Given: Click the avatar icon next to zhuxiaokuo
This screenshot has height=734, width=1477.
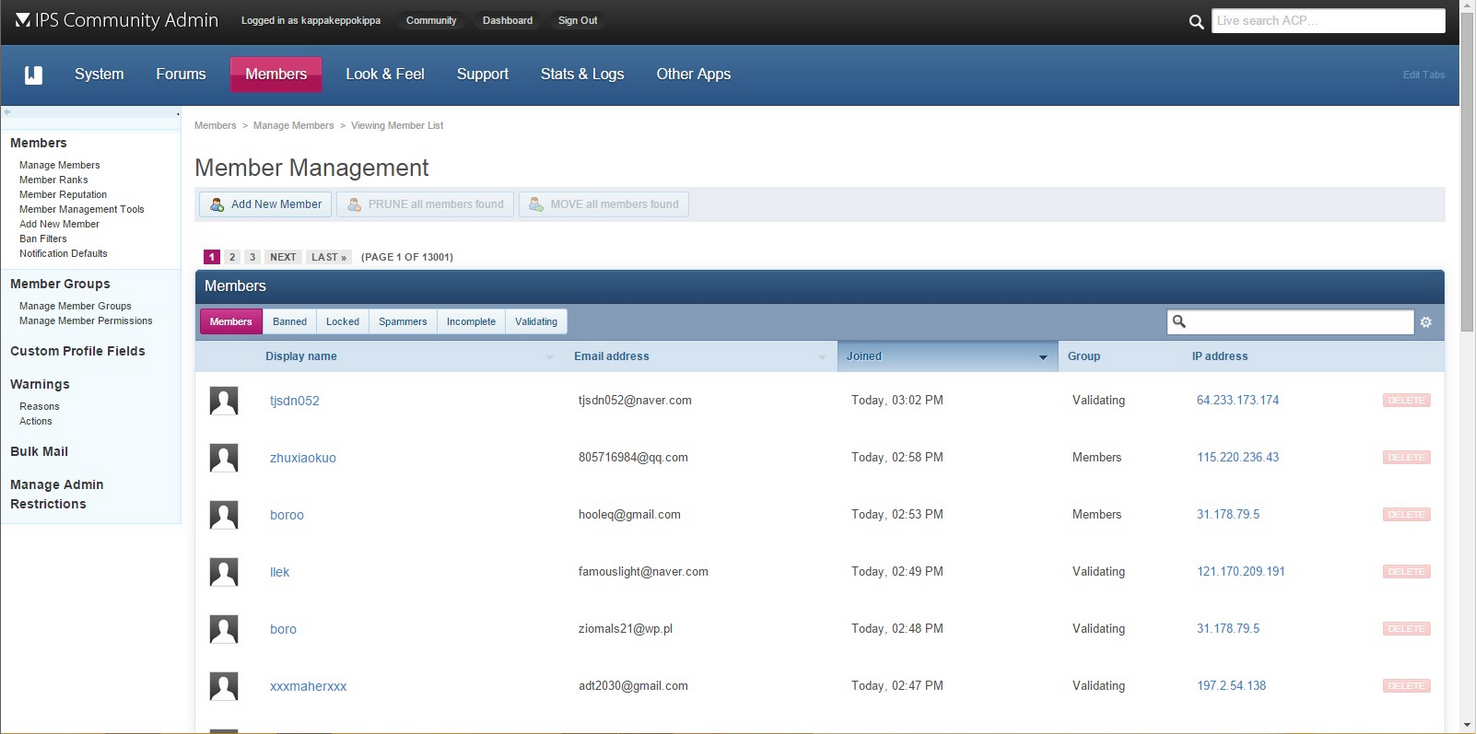Looking at the screenshot, I should 224,458.
